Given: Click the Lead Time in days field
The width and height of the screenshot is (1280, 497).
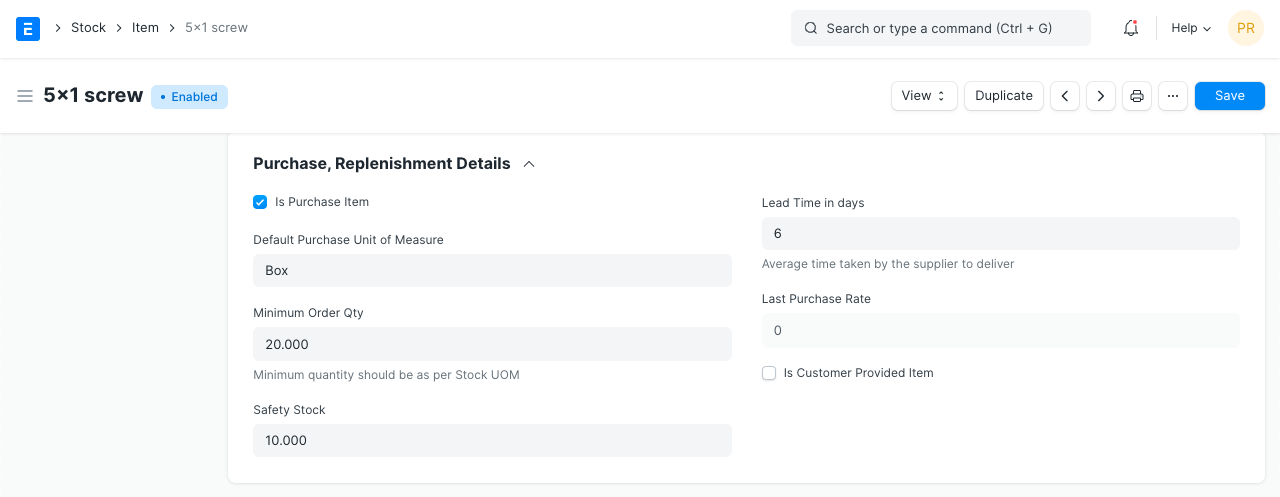Looking at the screenshot, I should coord(1000,233).
